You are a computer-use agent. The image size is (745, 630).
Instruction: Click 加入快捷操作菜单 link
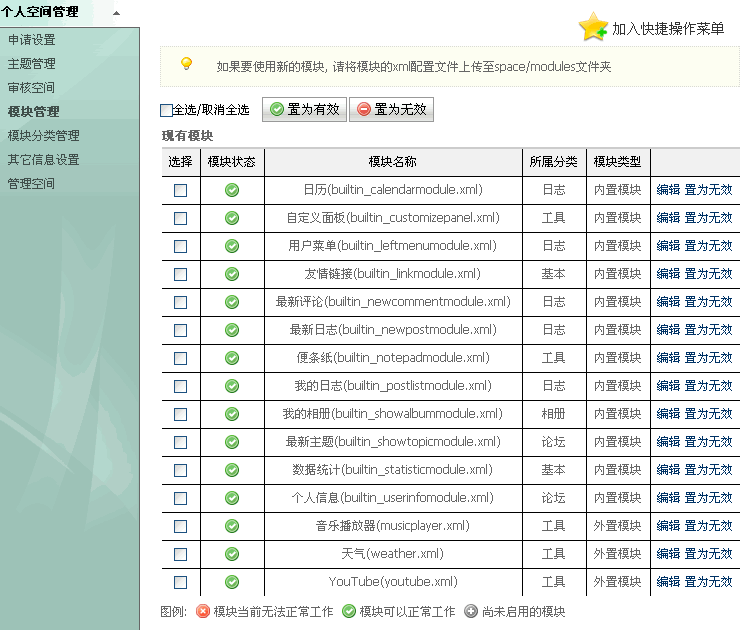click(x=668, y=29)
